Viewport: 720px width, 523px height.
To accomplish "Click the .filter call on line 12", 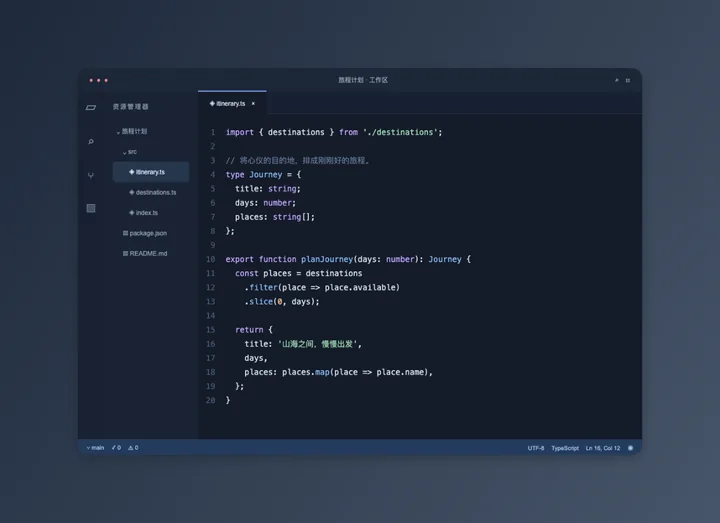I will [x=322, y=287].
